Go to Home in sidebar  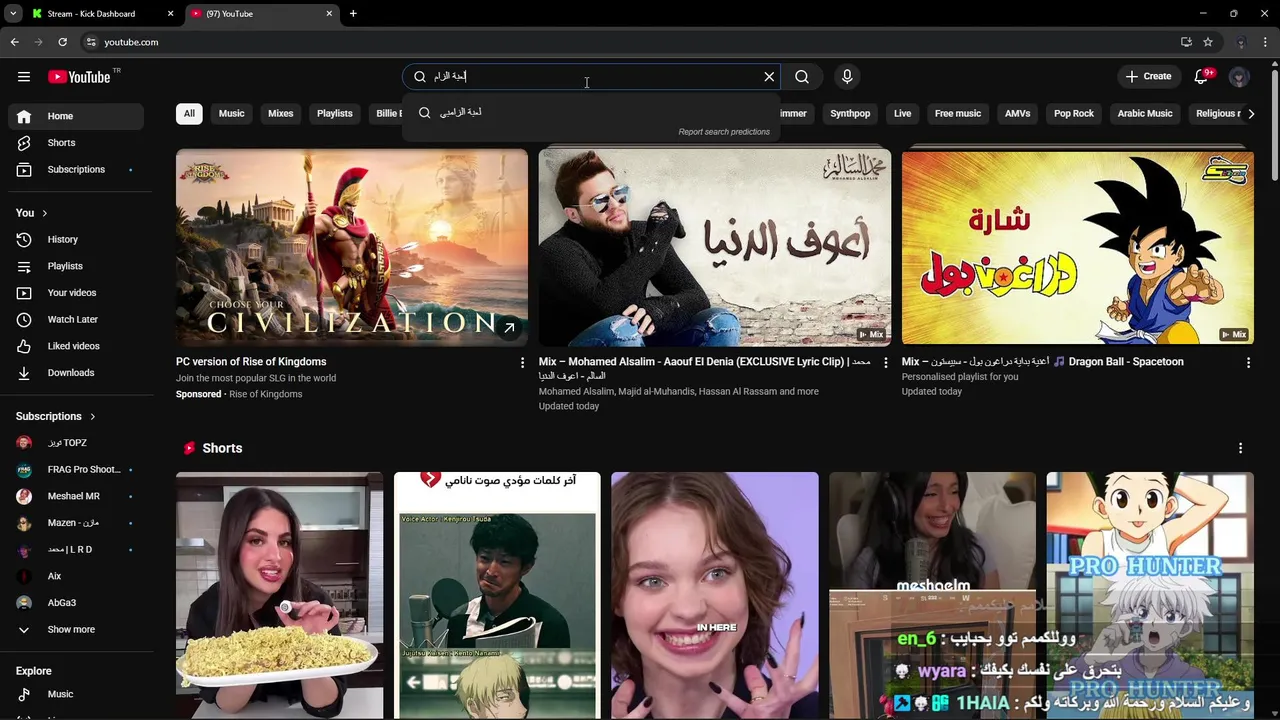coord(76,116)
